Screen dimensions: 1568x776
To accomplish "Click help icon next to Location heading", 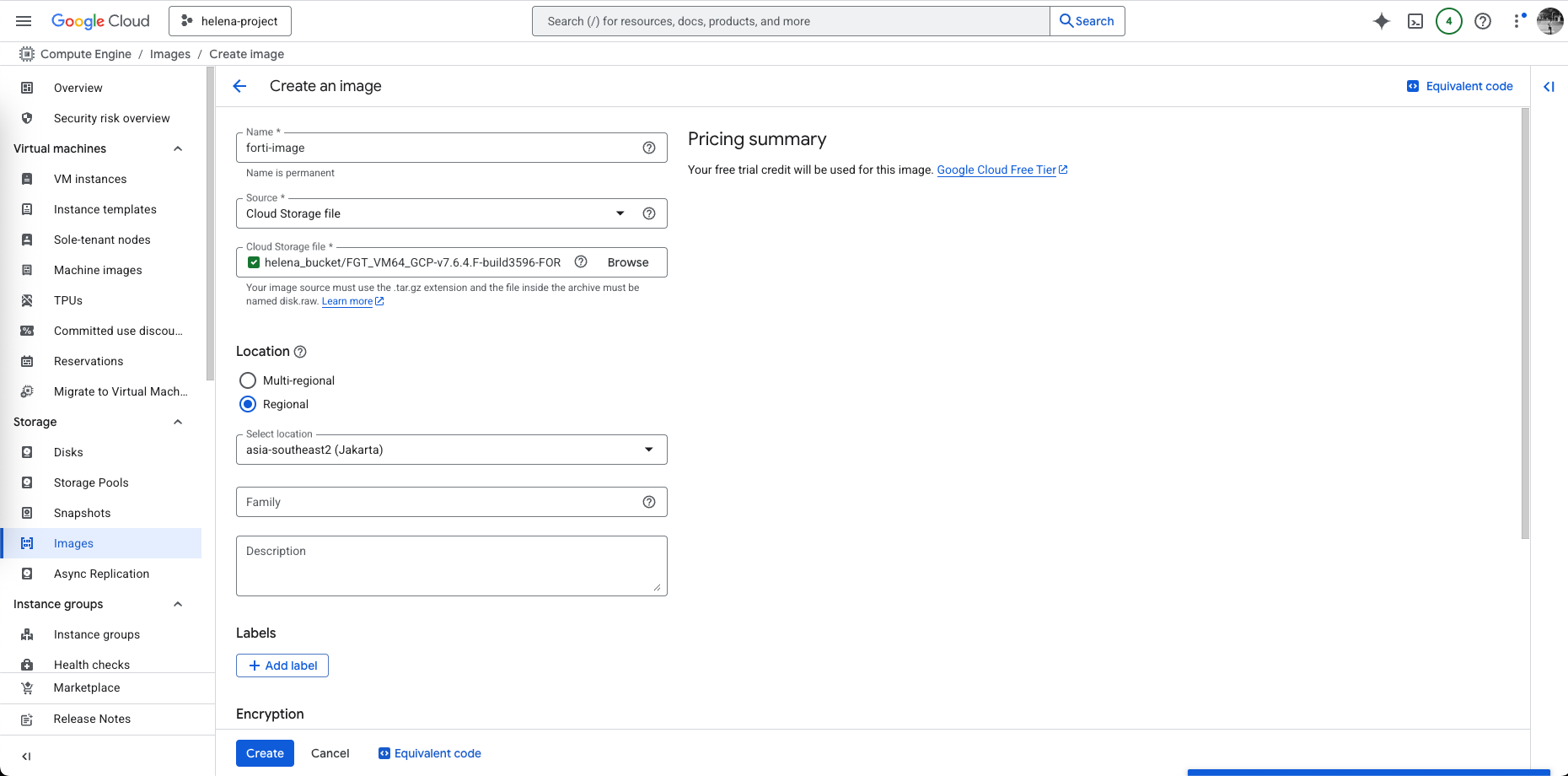I will pyautogui.click(x=300, y=352).
